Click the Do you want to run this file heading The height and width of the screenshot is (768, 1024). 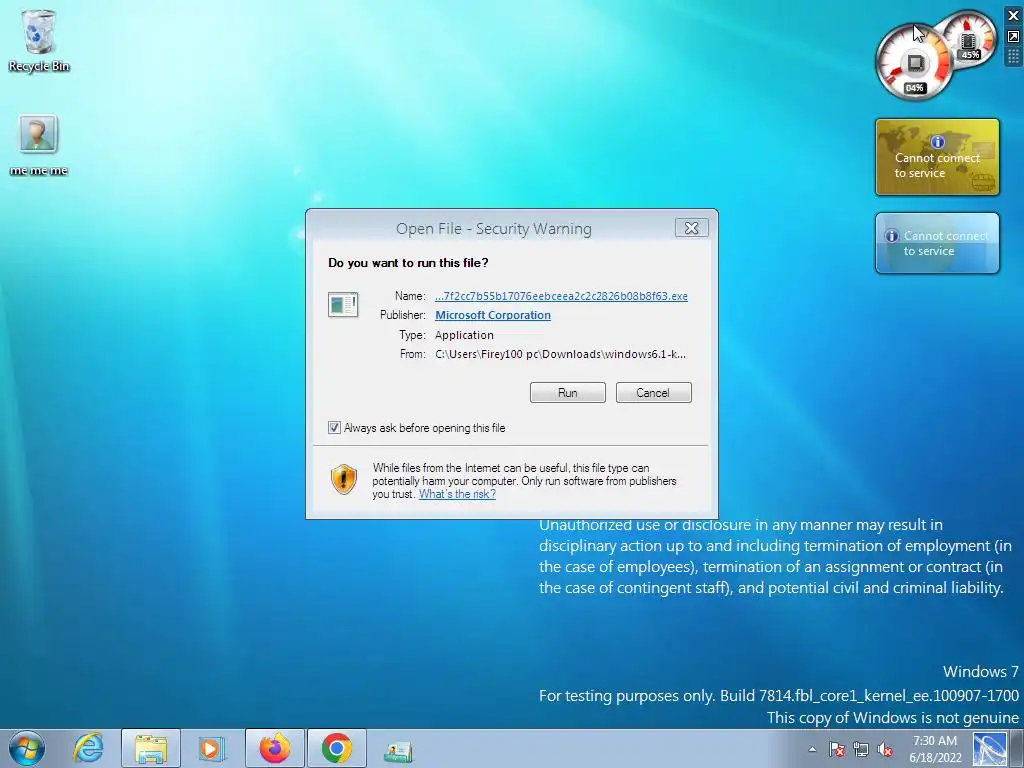(408, 263)
